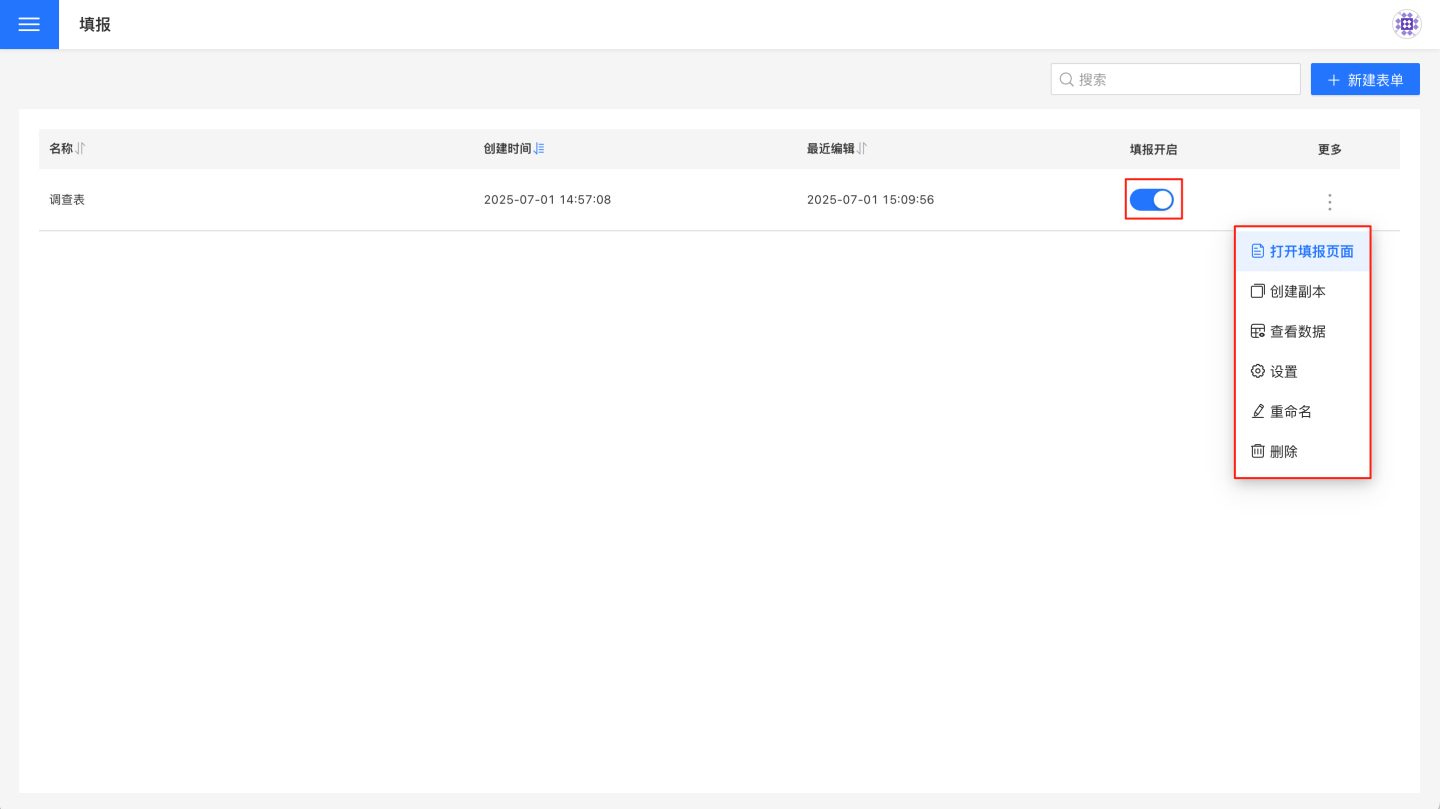This screenshot has width=1440, height=809.
Task: Click the 重命名 pencil icon in menu
Action: pos(1258,411)
